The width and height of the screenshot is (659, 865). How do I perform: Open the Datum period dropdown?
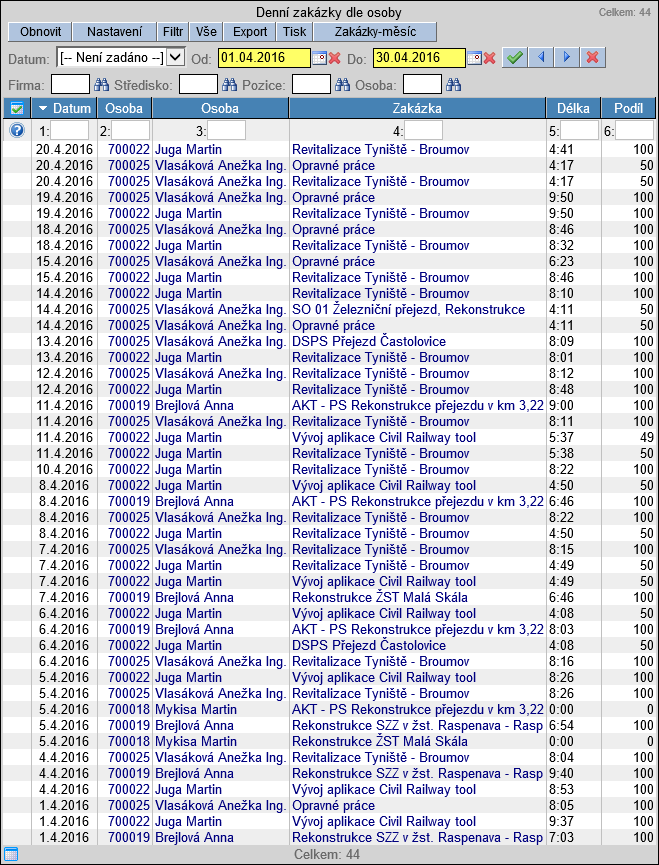click(x=175, y=58)
